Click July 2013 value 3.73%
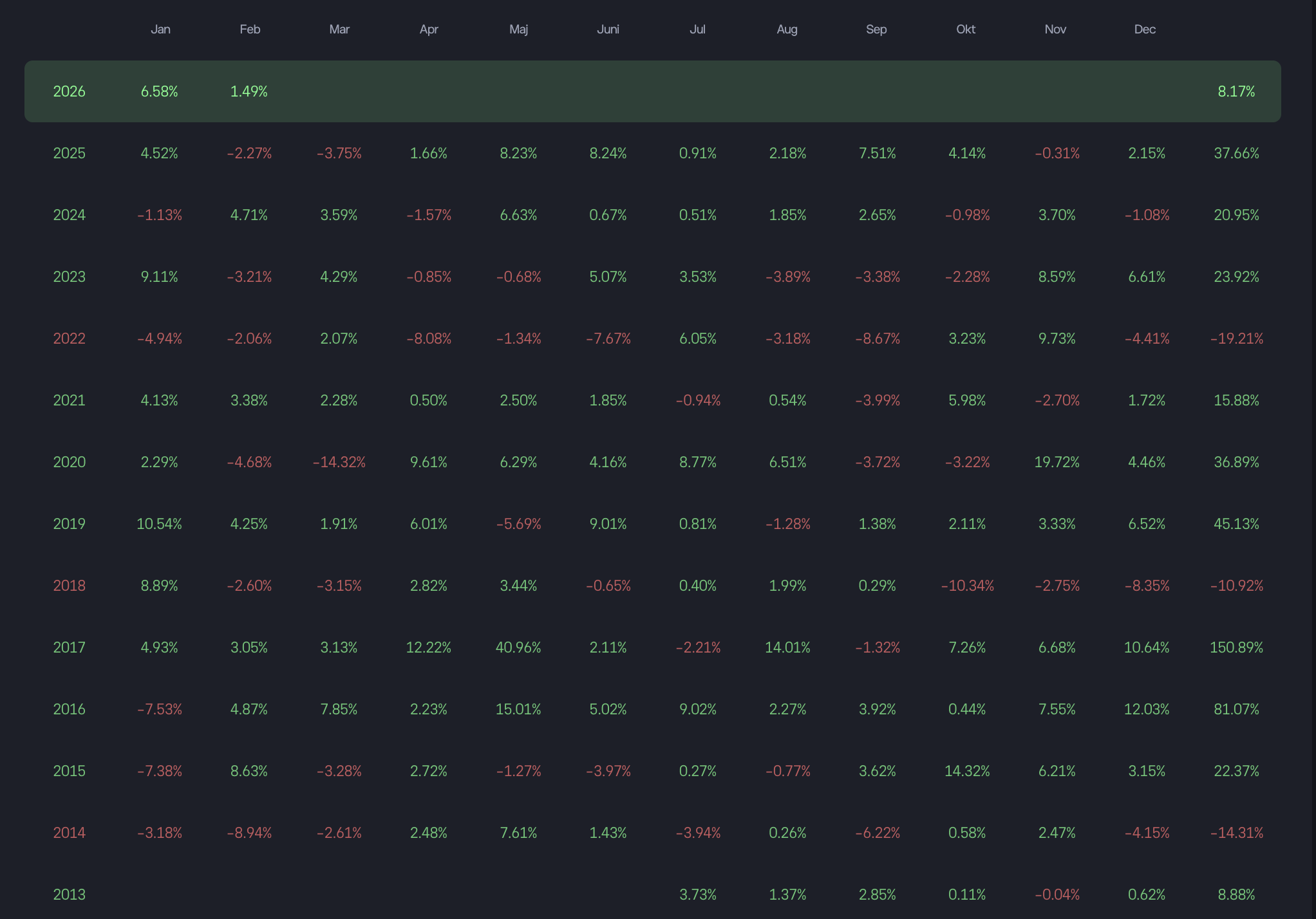The image size is (1316, 919). (x=698, y=895)
